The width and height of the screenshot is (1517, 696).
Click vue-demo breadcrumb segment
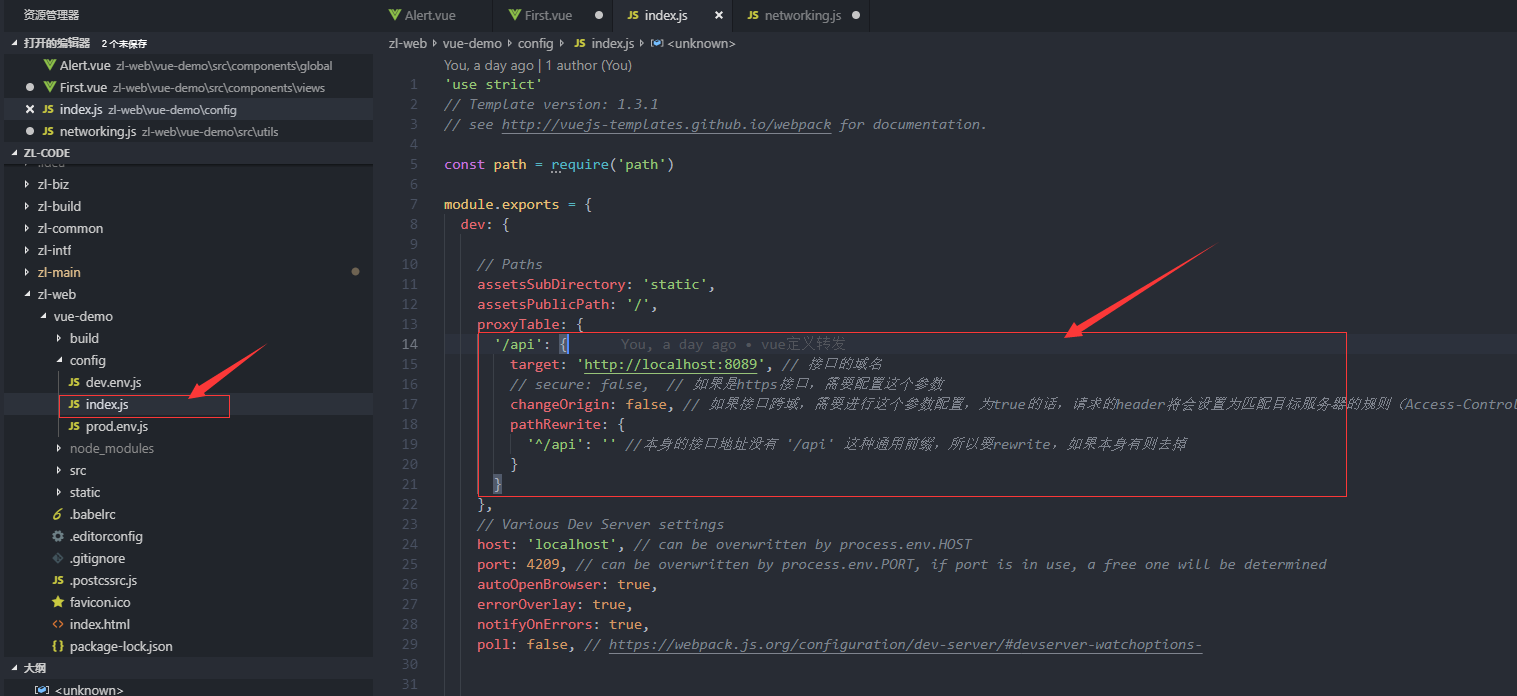tap(473, 43)
